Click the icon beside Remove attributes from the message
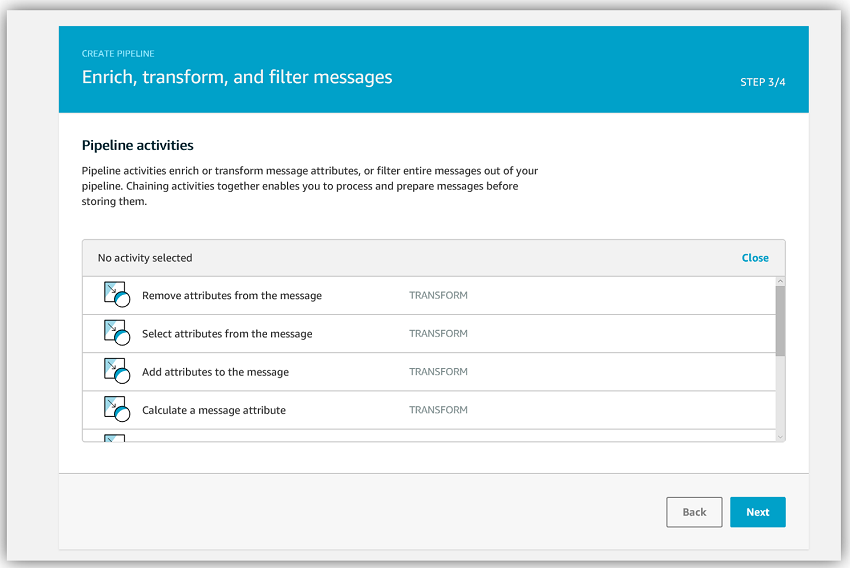Image resolution: width=850 pixels, height=568 pixels. click(117, 295)
